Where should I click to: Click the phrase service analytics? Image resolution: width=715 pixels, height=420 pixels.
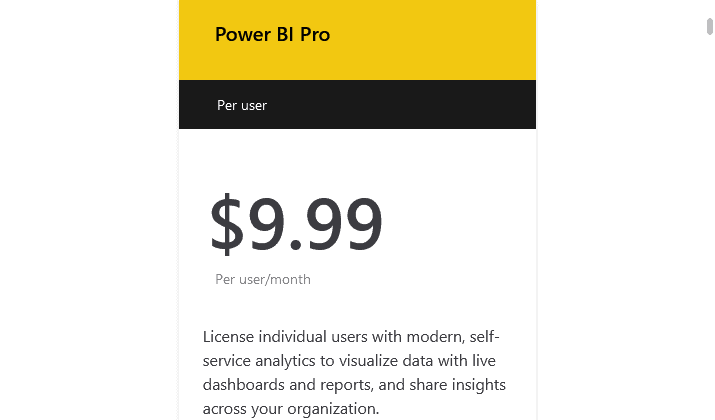coord(259,361)
